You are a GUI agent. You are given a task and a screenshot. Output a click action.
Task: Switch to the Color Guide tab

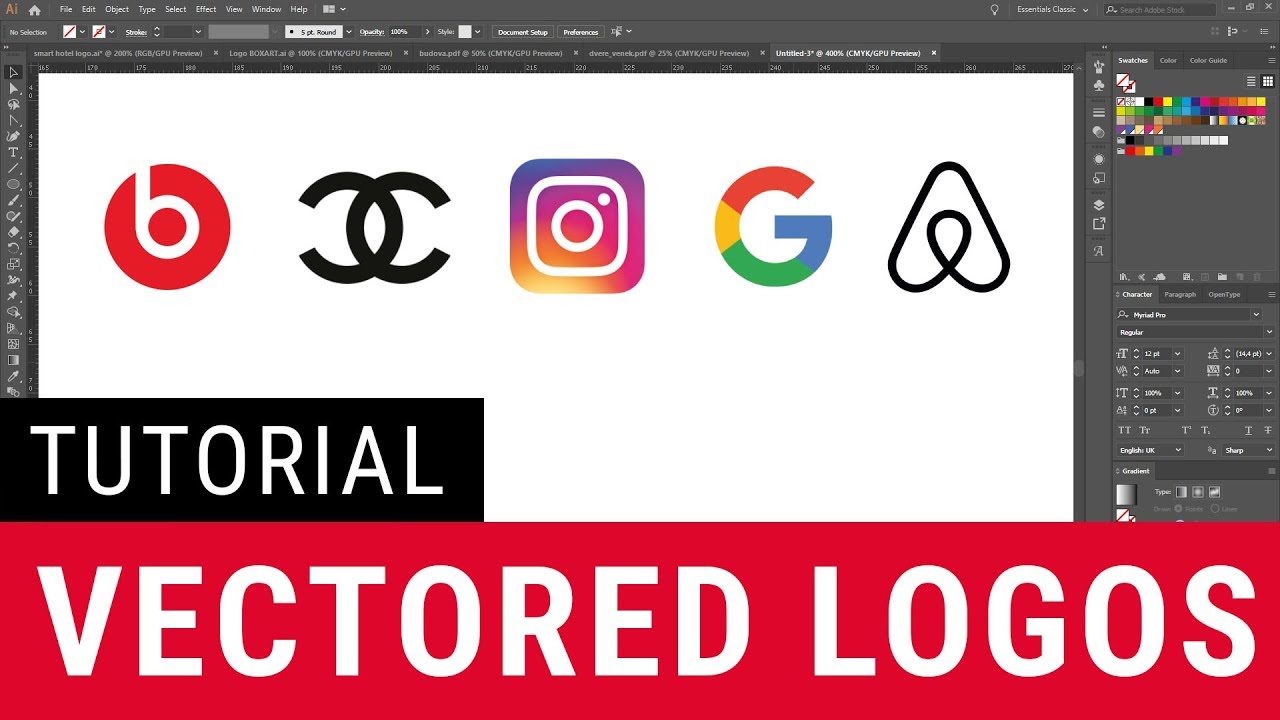pyautogui.click(x=1208, y=60)
